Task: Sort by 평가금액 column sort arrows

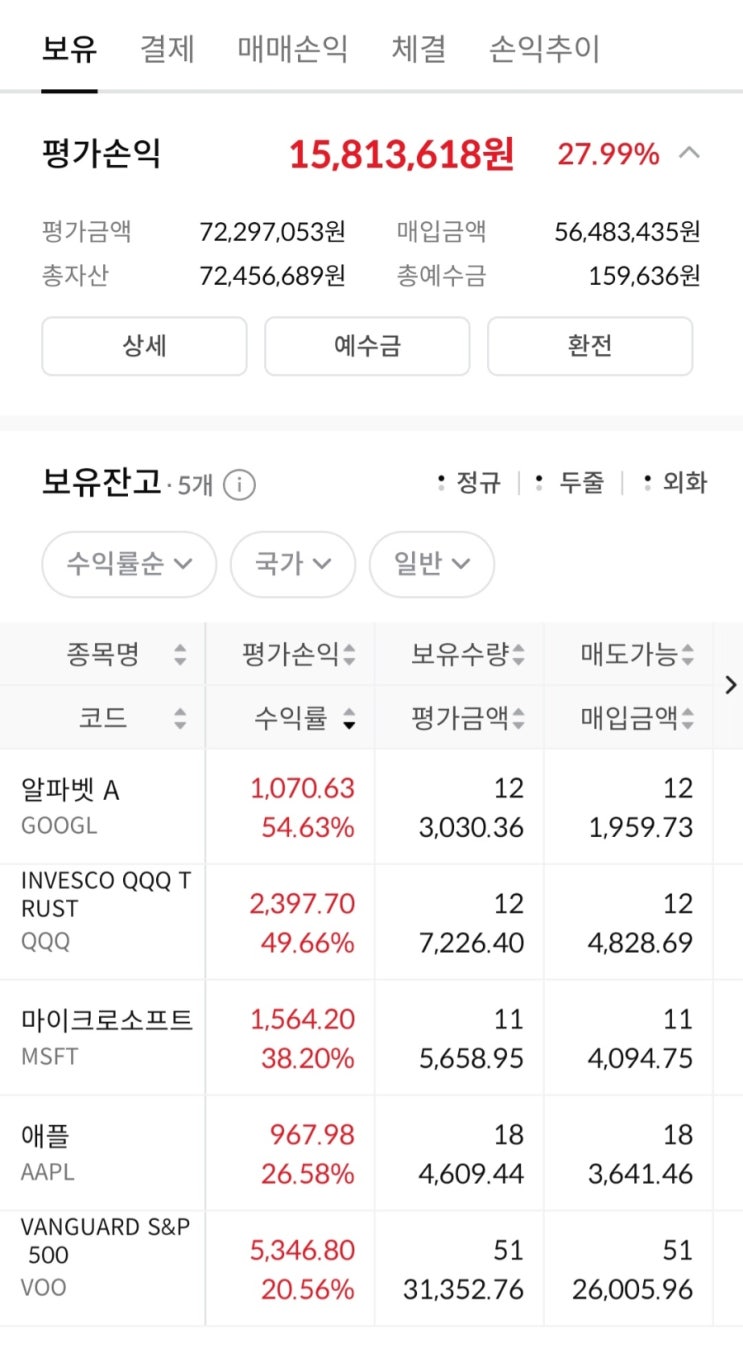Action: coord(518,717)
